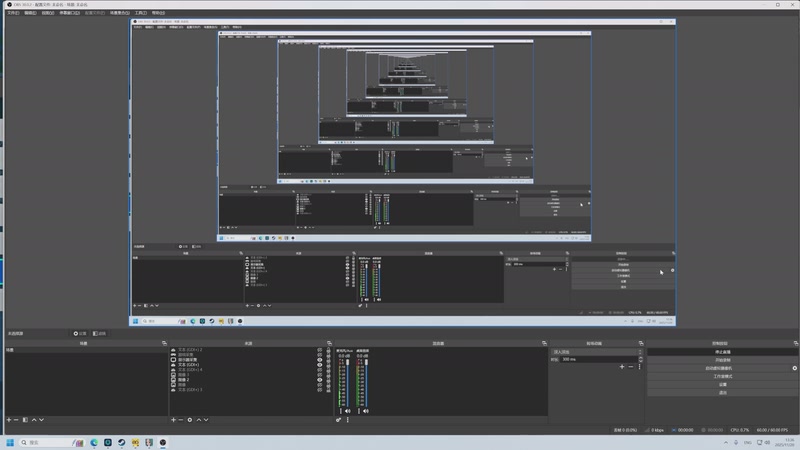800x450 pixels.
Task: Click the duration stepper arrows beside 300 ms
Action: pyautogui.click(x=641, y=359)
